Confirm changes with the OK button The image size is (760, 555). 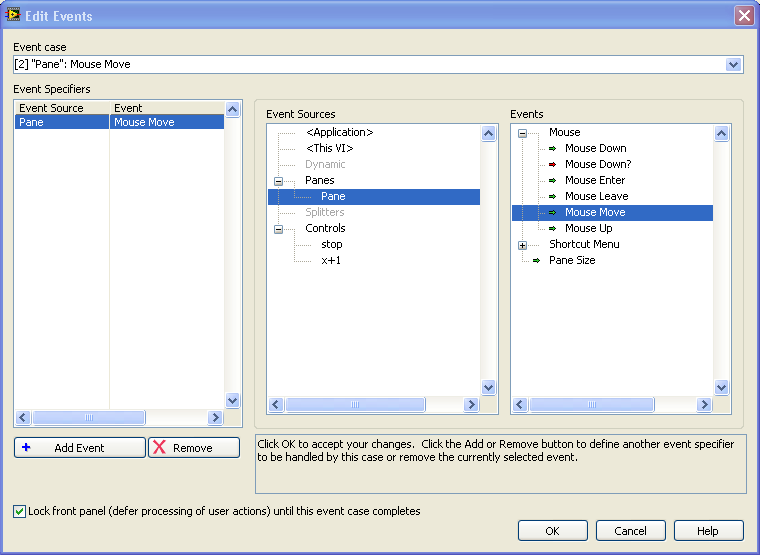(x=553, y=531)
